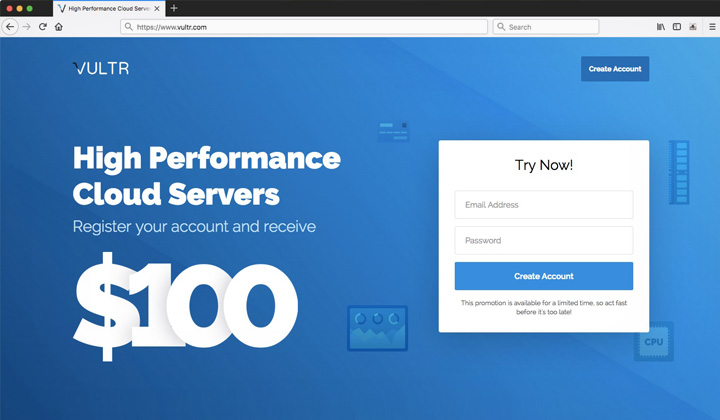Screen dimensions: 720x420
Task: Click the 'High Performance Cloud Servers' headline
Action: pyautogui.click(x=207, y=176)
